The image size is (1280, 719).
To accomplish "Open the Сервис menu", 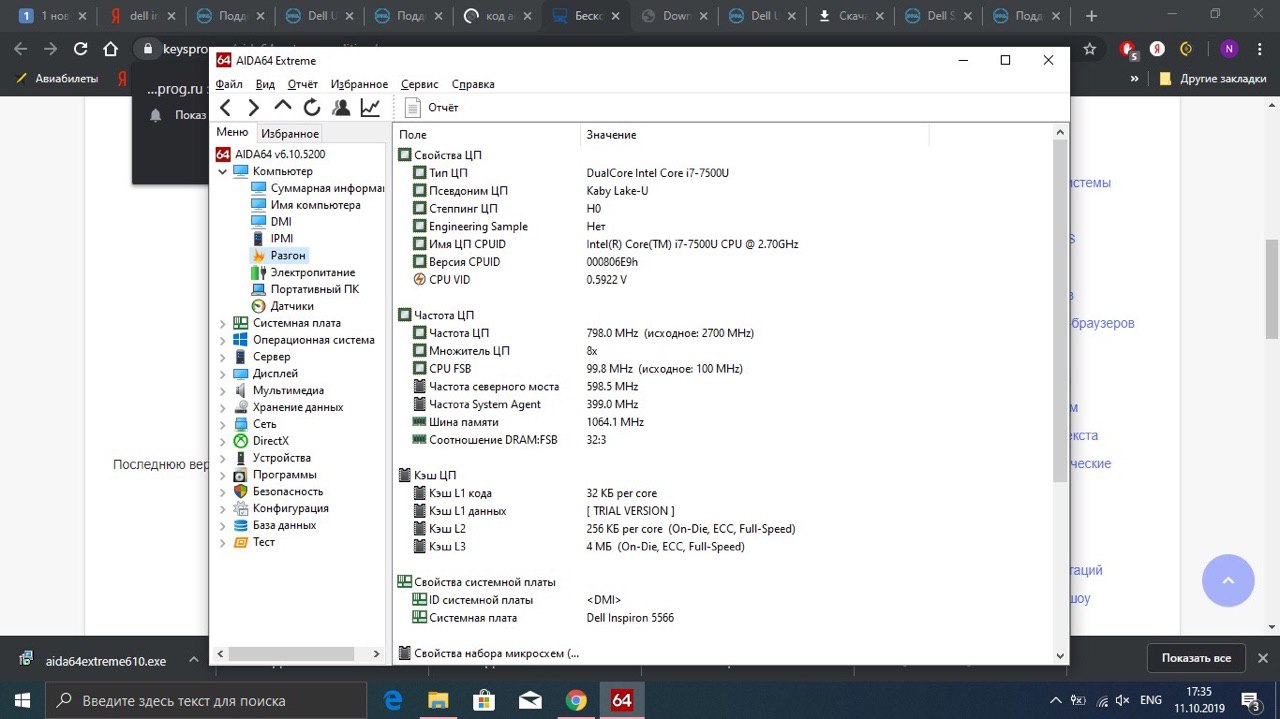I will tap(420, 85).
